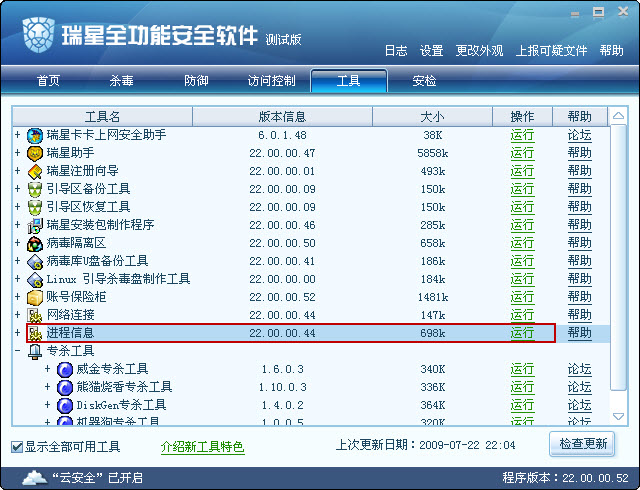Expand the 进程信息 row

pos(18,332)
